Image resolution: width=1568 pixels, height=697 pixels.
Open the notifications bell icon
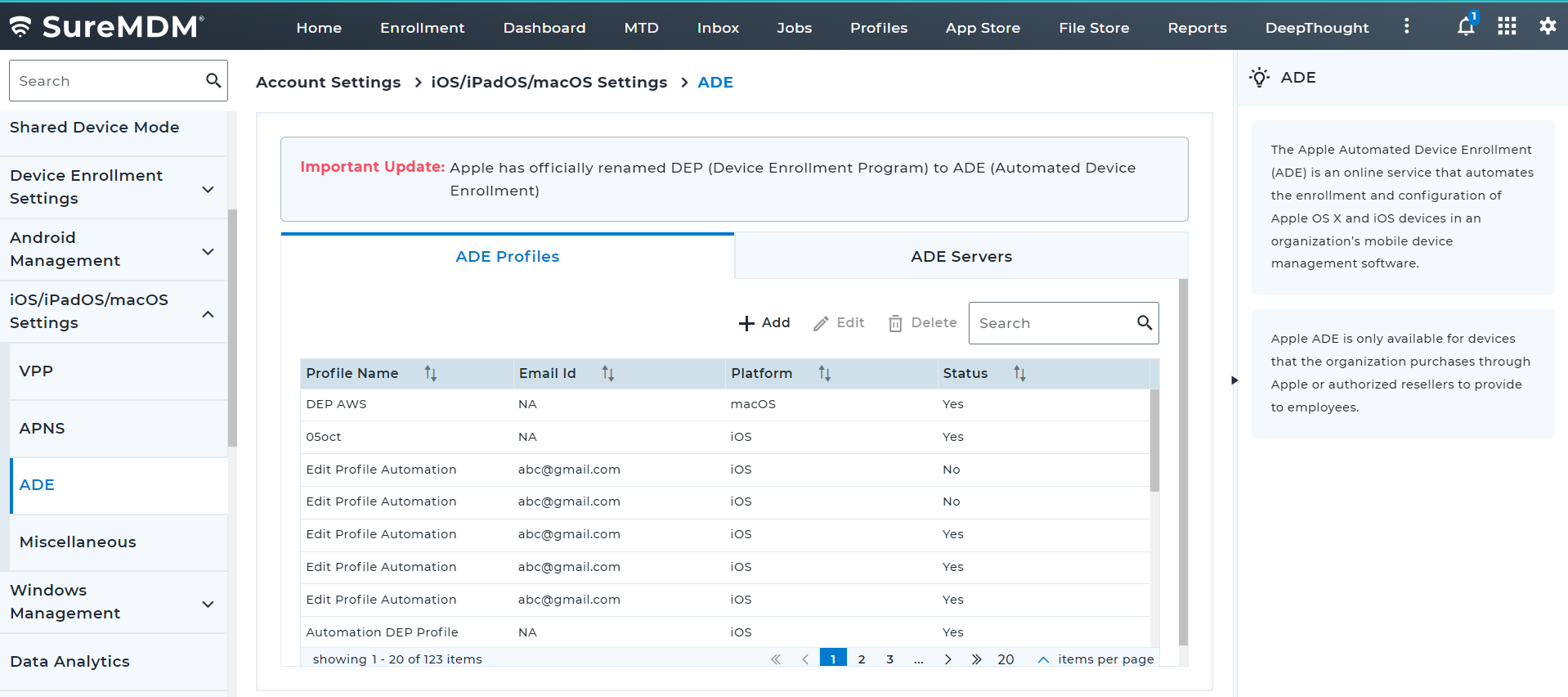(x=1465, y=27)
